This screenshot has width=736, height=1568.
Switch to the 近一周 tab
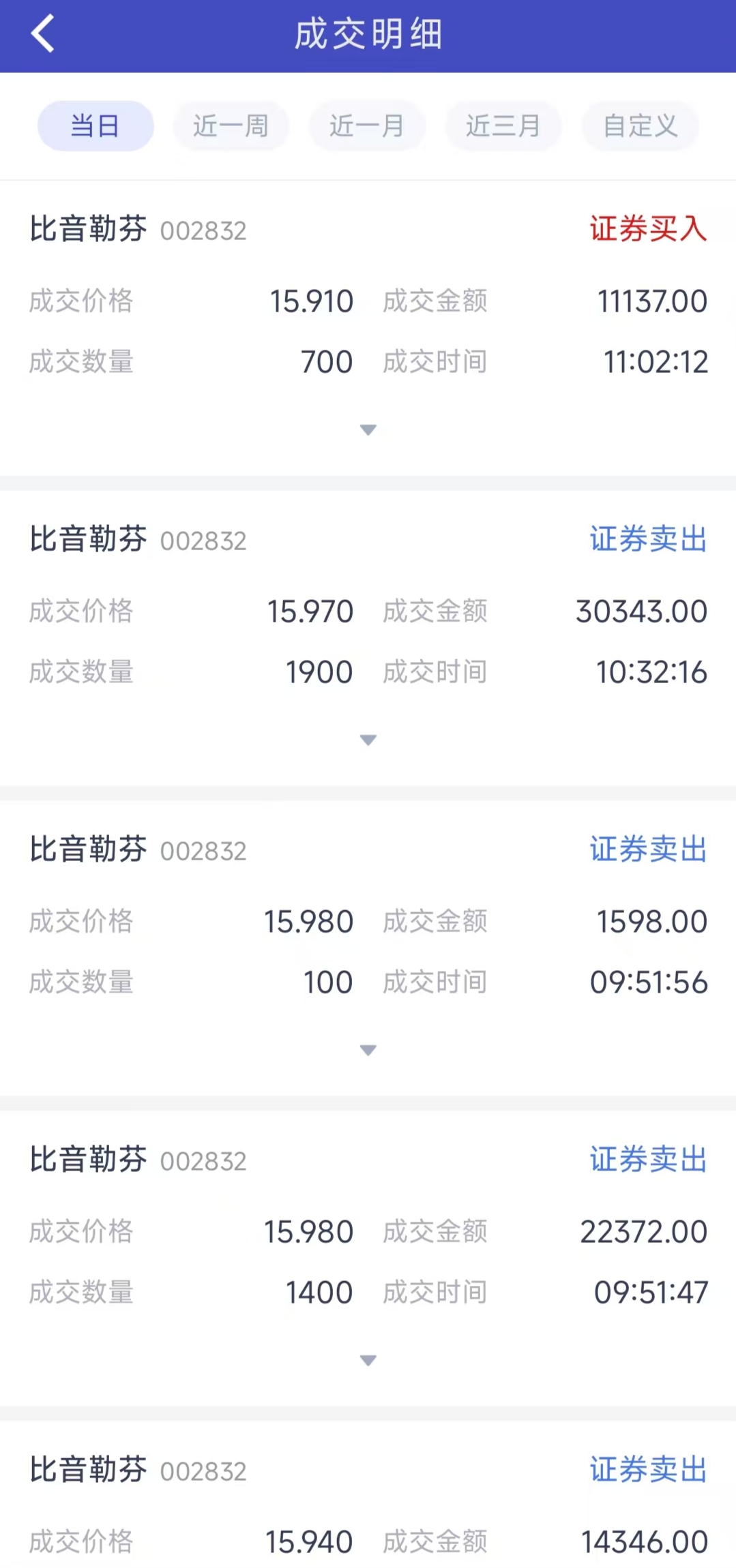231,126
